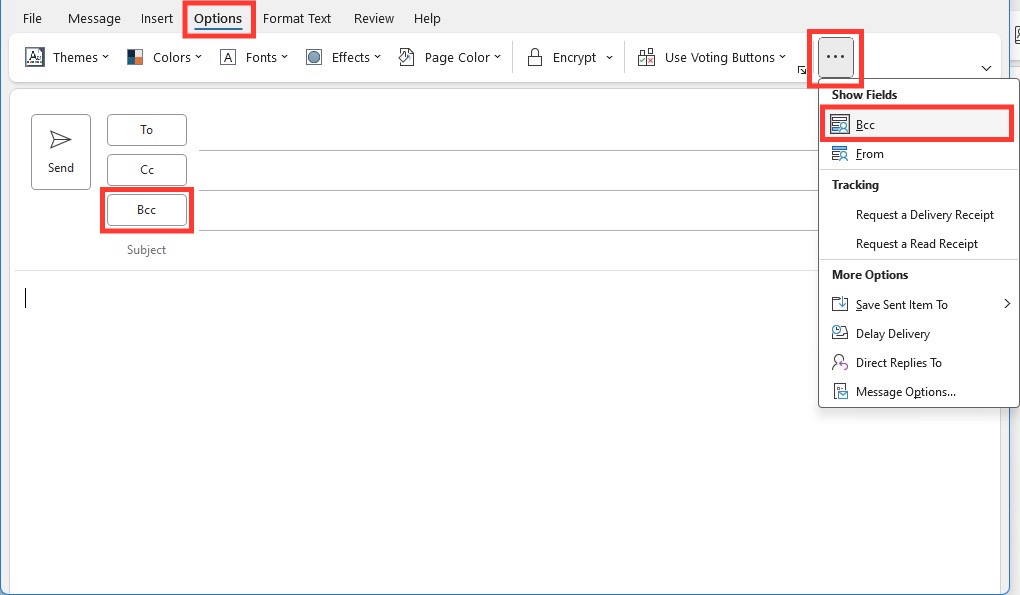The width and height of the screenshot is (1020, 595).
Task: Switch to the Format Text tab
Action: click(297, 19)
